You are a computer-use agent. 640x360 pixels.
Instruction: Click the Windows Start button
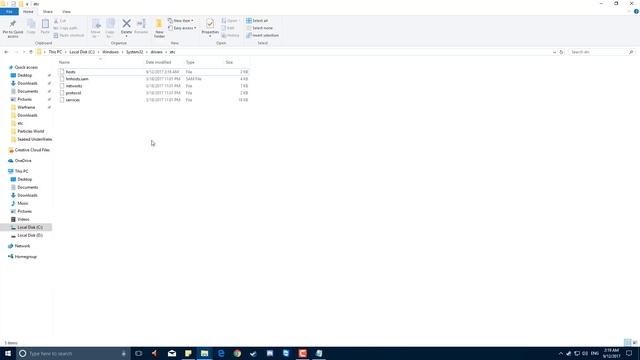point(8,353)
